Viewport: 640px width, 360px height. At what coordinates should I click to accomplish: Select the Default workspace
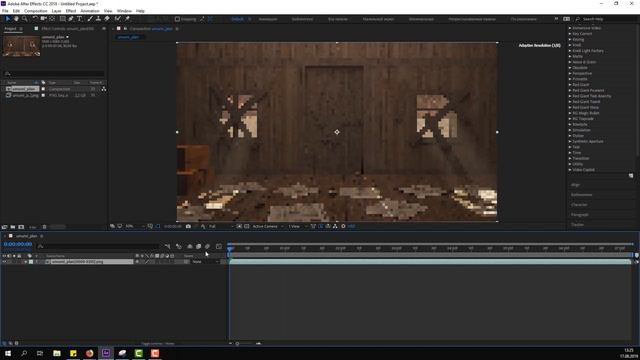(x=238, y=19)
